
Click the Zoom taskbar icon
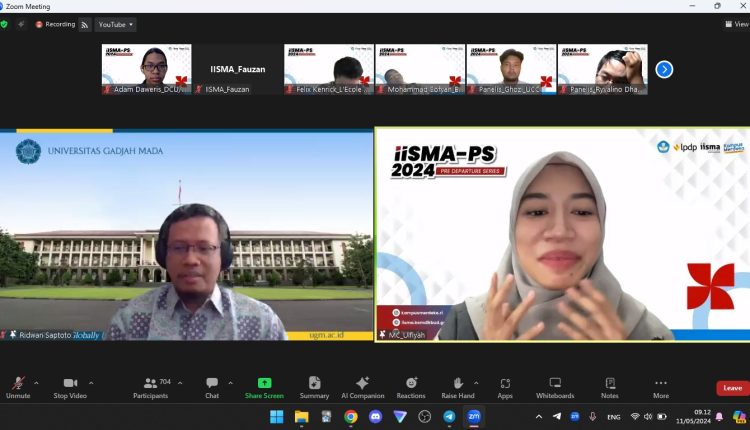pos(474,417)
